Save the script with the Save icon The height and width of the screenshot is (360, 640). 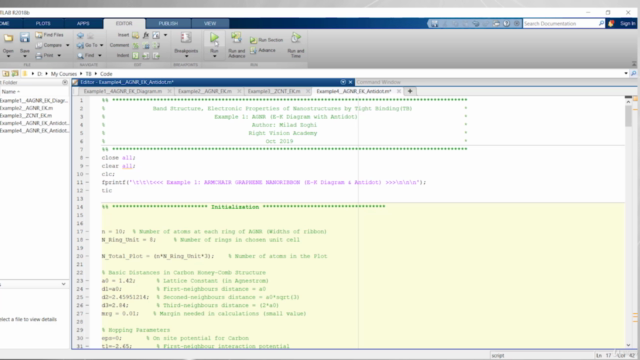point(24,38)
